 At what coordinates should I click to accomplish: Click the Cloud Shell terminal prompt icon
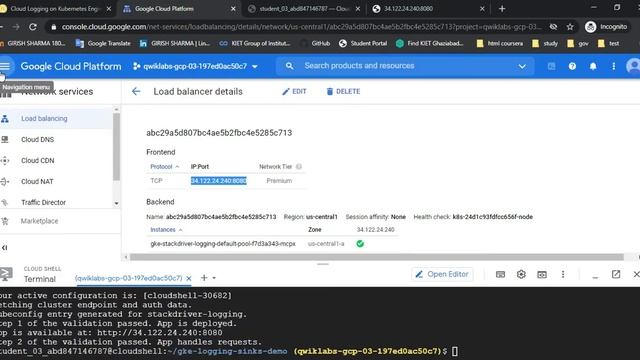(x=6, y=274)
